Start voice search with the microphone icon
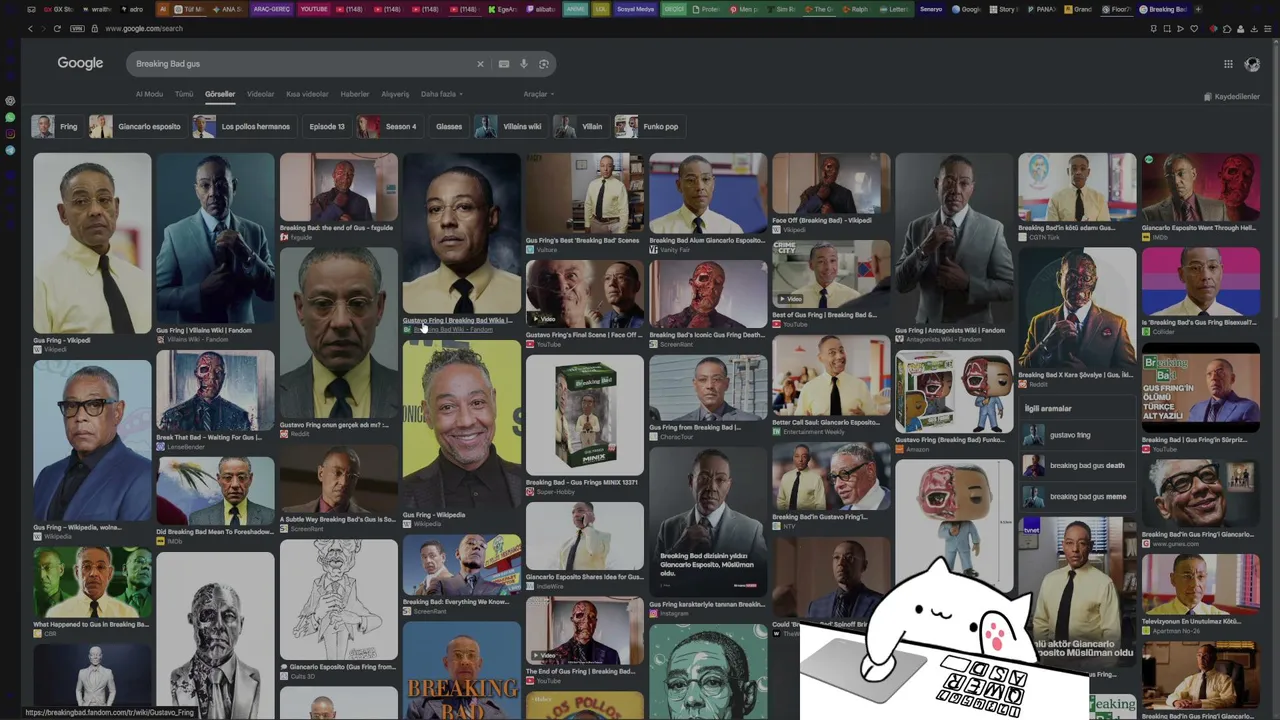Screen dimensions: 1280x720 tap(524, 64)
